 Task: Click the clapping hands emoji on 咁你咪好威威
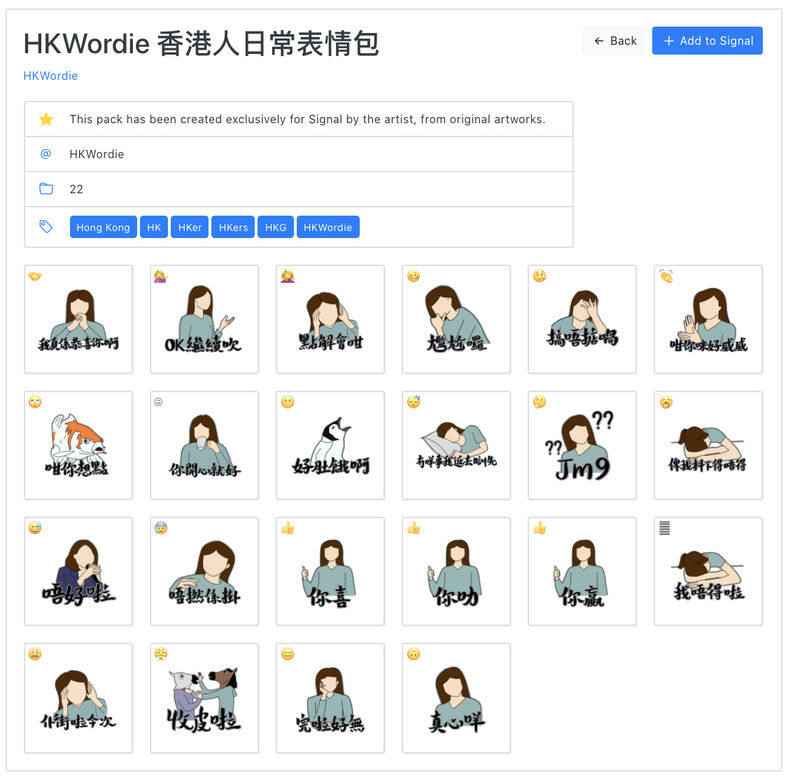pos(666,276)
